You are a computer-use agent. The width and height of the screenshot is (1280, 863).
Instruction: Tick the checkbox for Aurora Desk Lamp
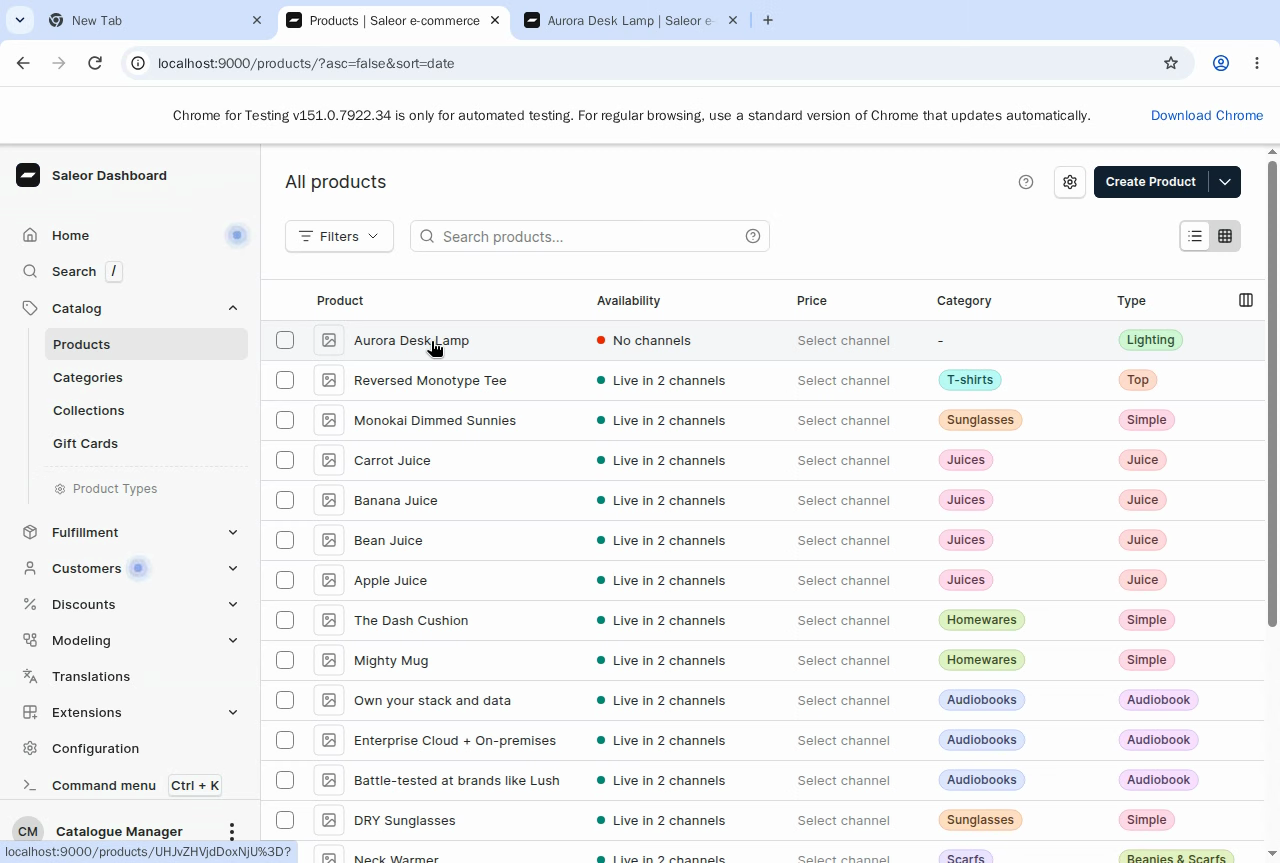pos(285,340)
